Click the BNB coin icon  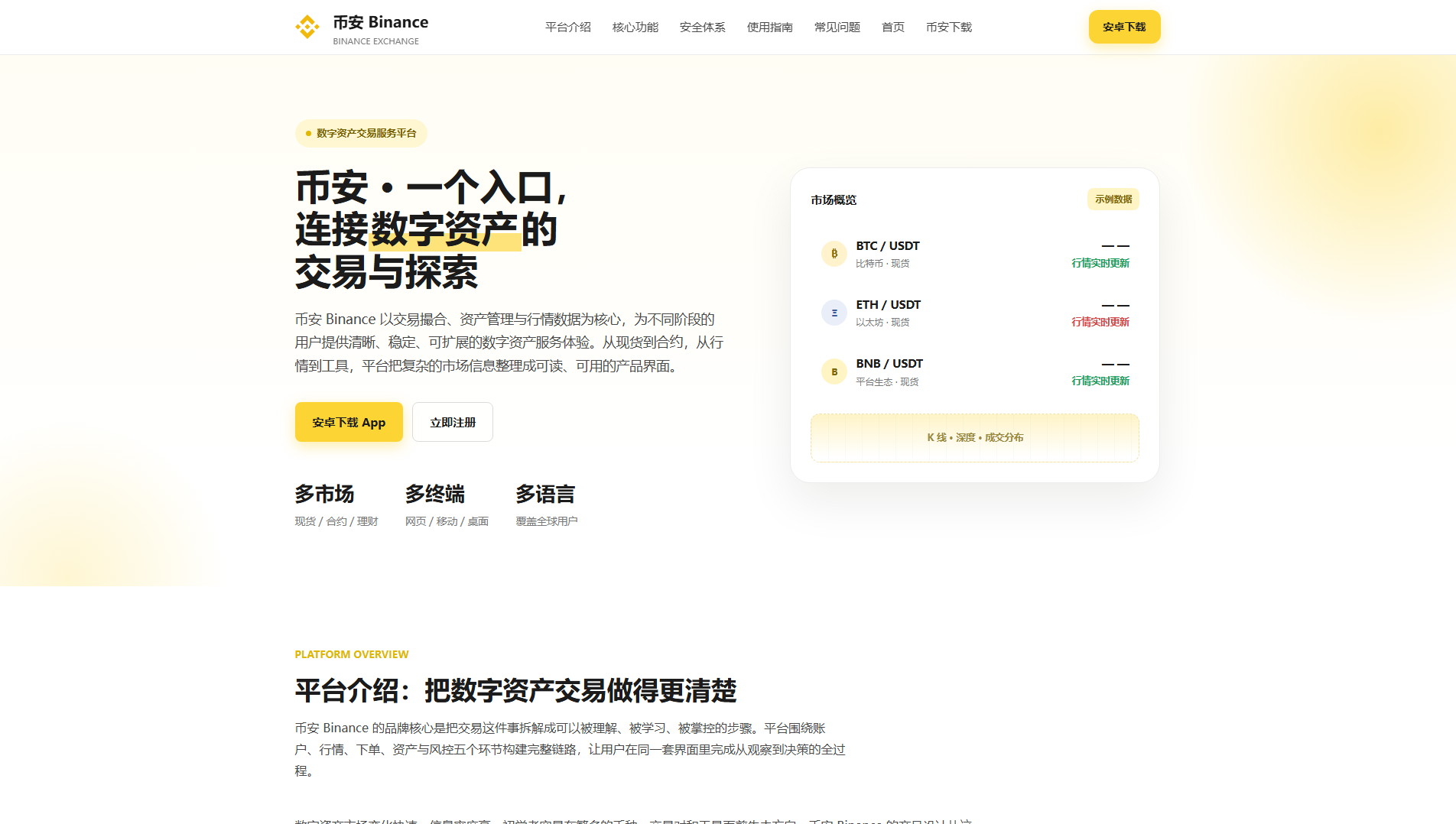coord(834,371)
